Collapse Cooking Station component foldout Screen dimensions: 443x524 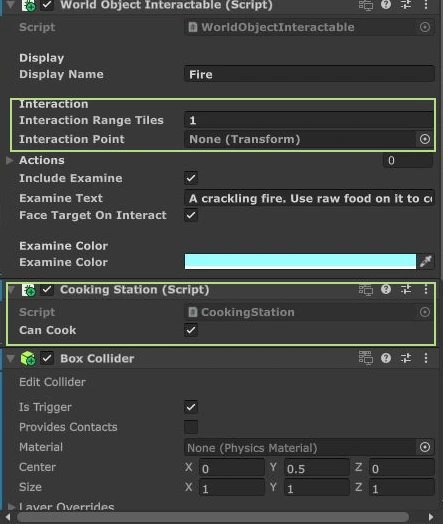click(11, 289)
